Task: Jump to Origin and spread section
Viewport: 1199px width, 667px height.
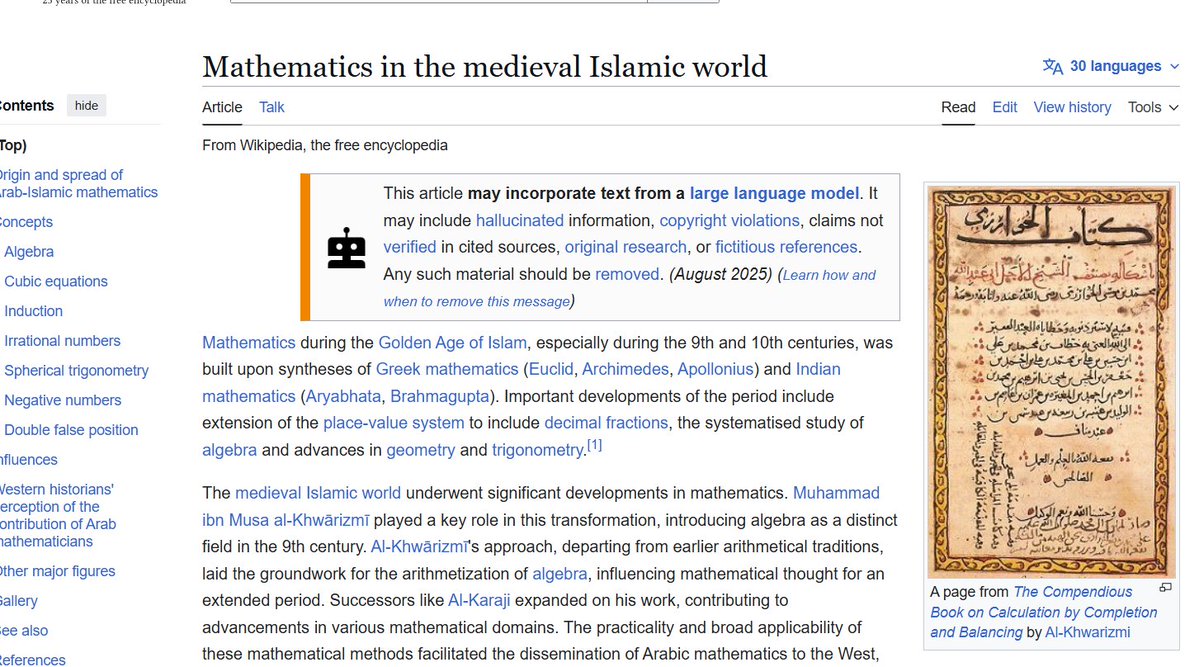Action: (77, 184)
